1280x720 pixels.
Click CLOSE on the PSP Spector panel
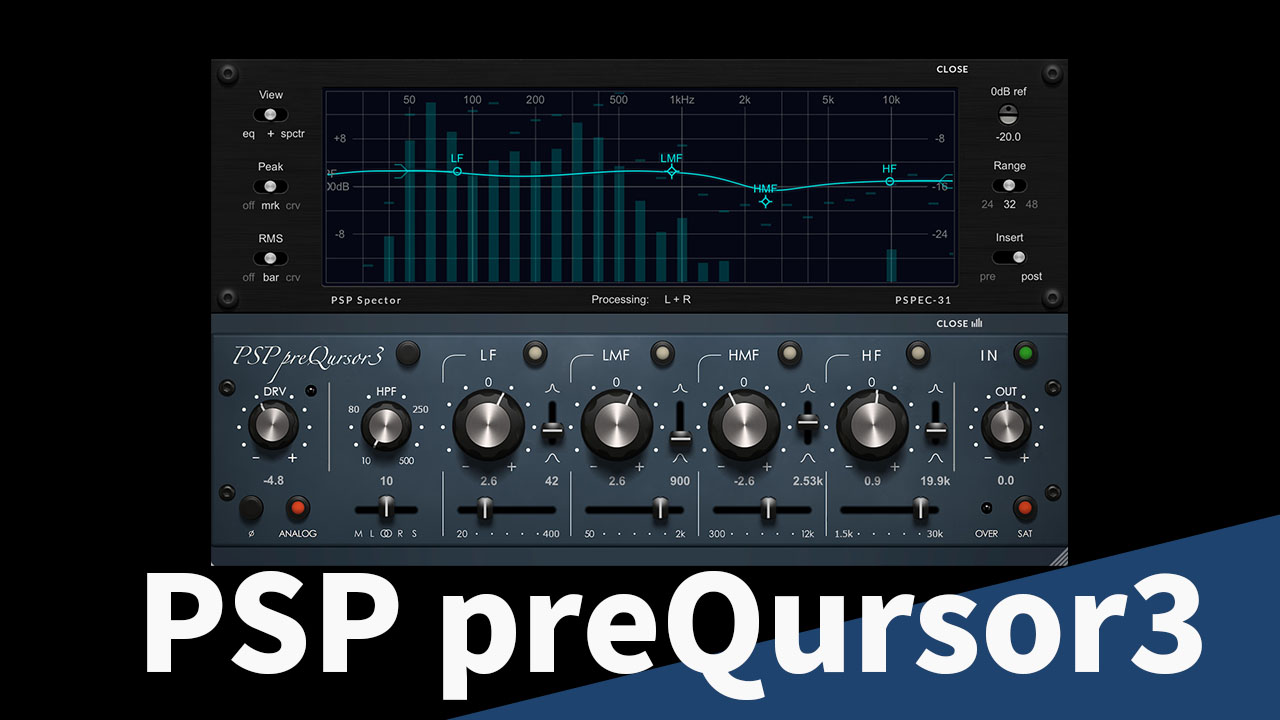click(952, 70)
